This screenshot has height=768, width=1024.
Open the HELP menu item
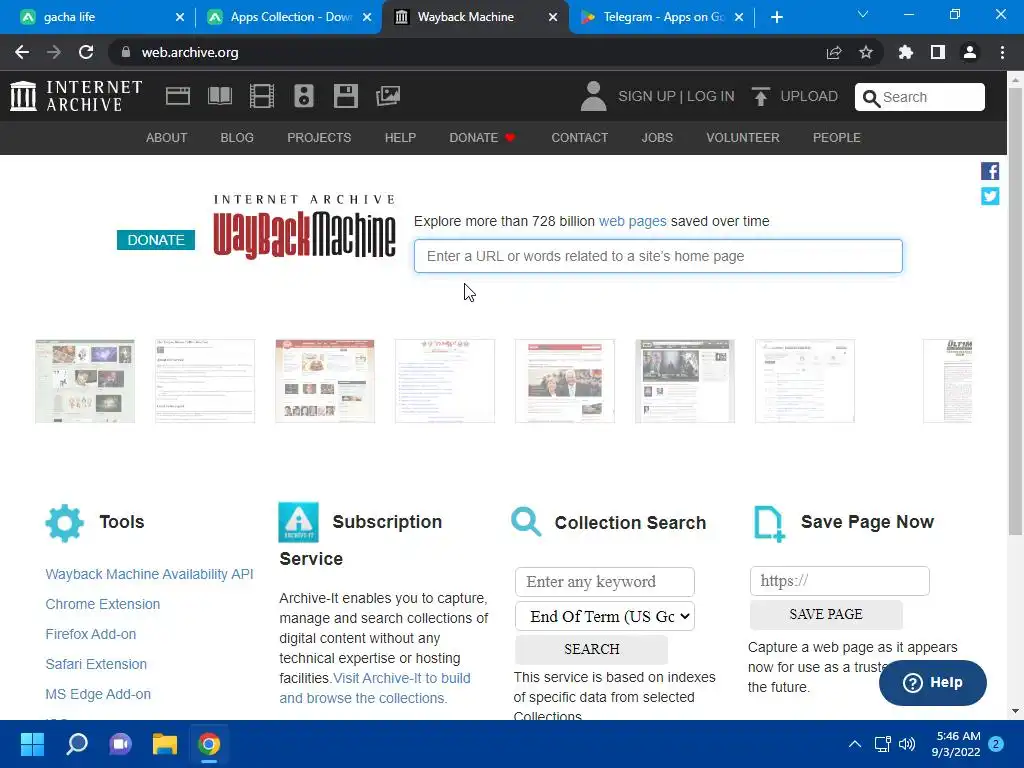pos(400,138)
